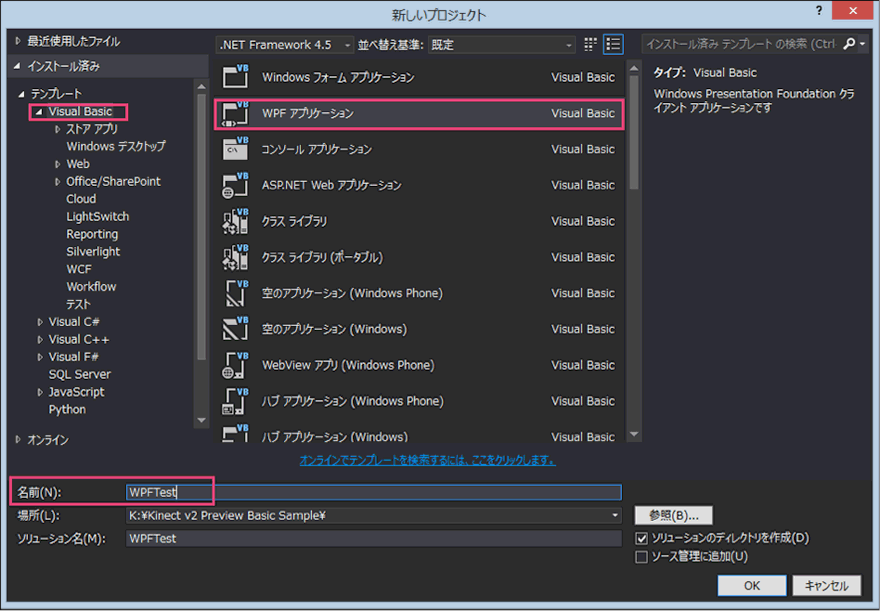Open the search options dropdown arrow

click(x=863, y=44)
